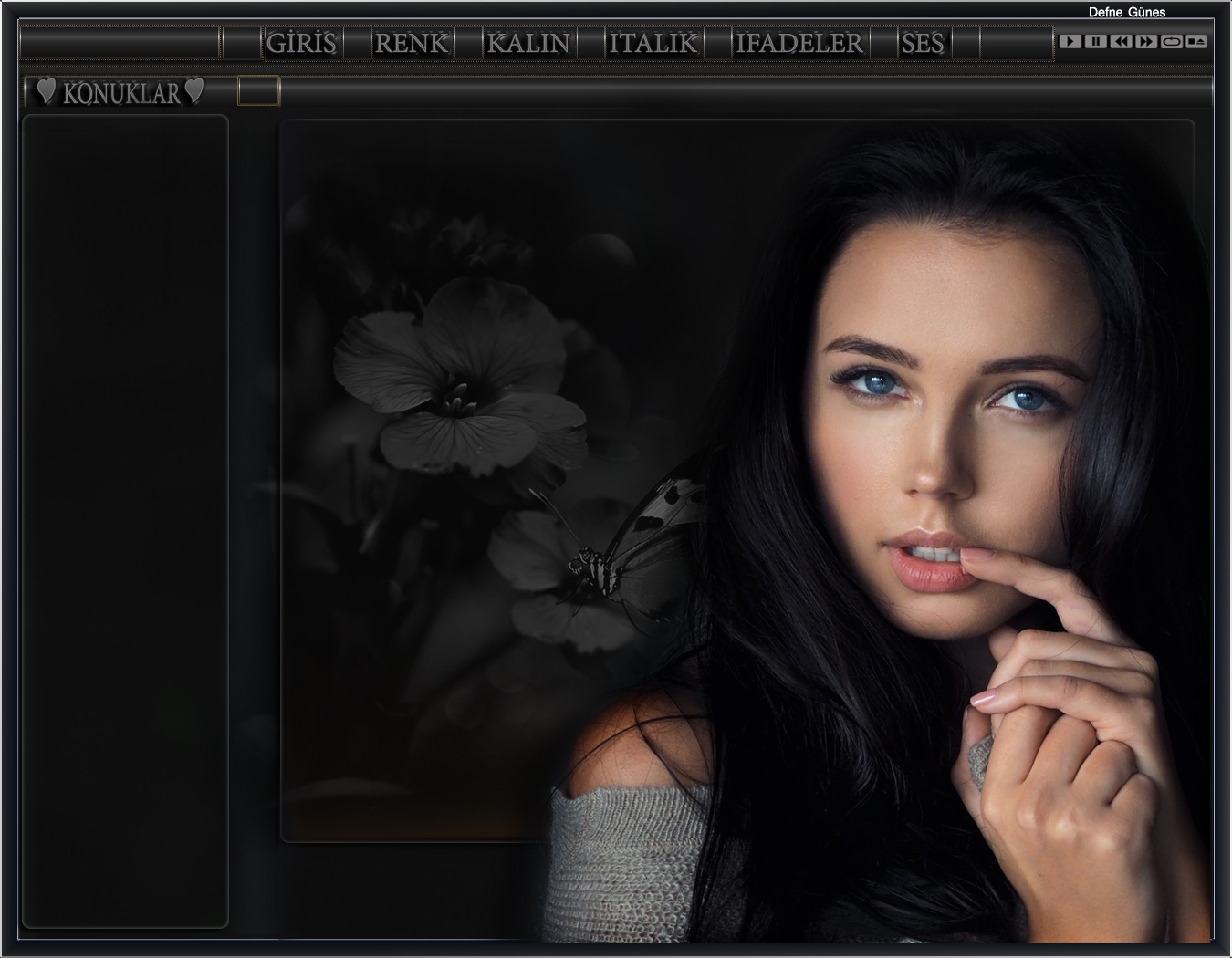This screenshot has width=1232, height=958.
Task: Click inside the KONUKLAR guest list panel
Action: pos(125,520)
